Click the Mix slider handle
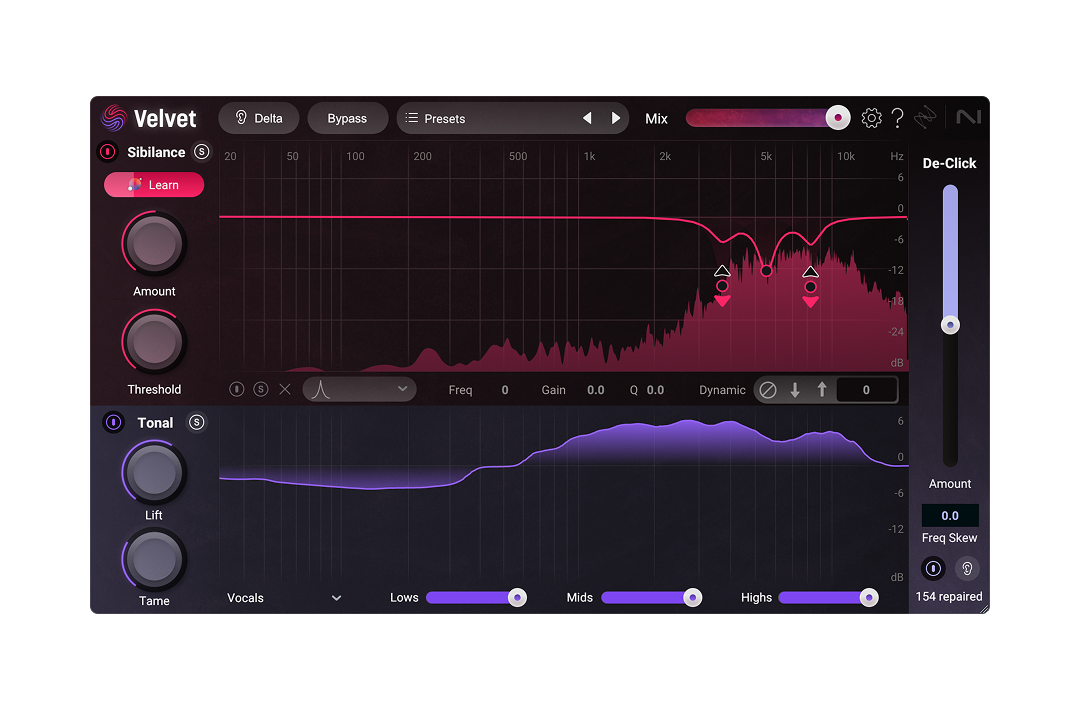1080x710 pixels. tap(837, 118)
